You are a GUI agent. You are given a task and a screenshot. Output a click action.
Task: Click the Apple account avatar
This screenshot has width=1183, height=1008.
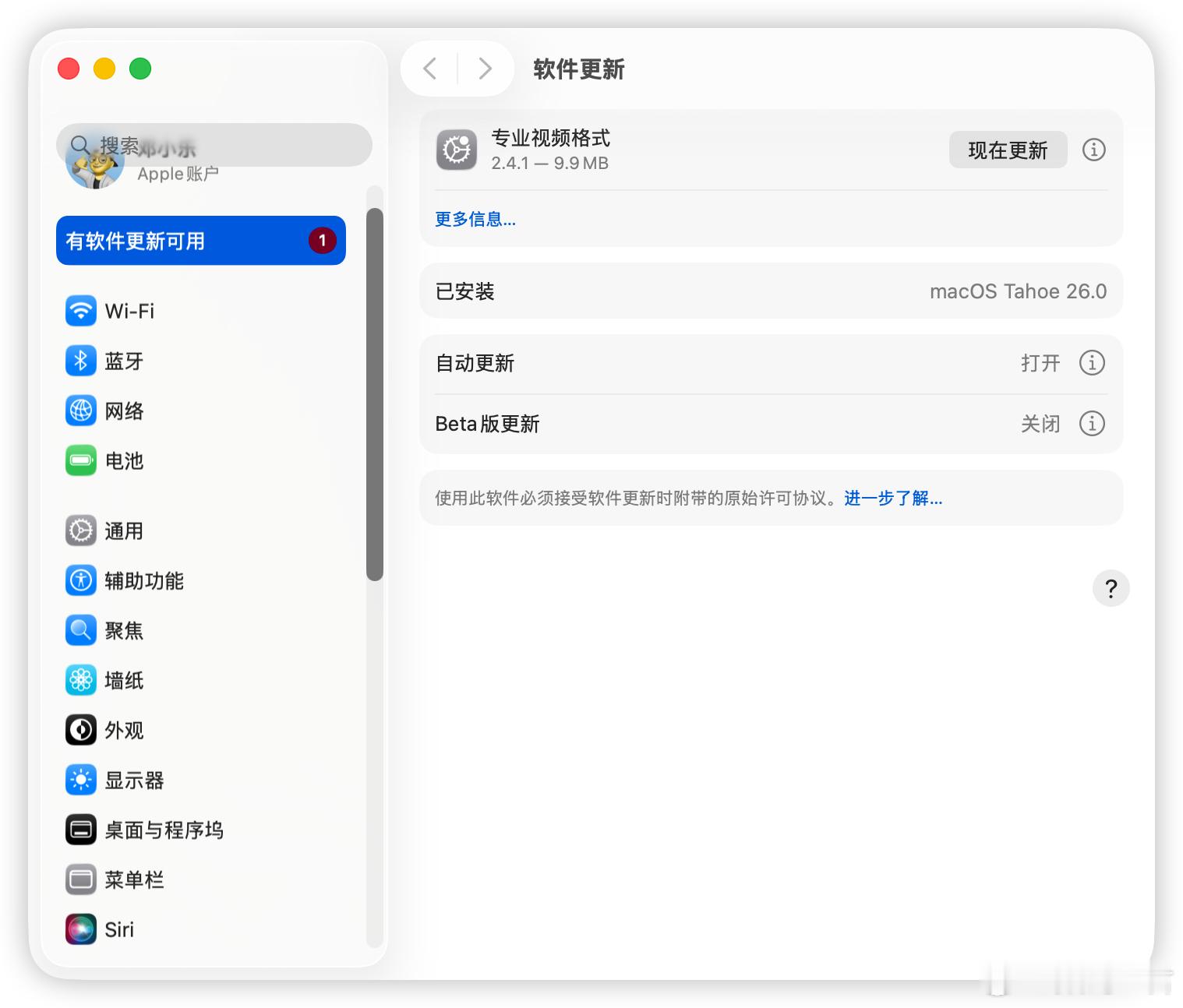(95, 161)
